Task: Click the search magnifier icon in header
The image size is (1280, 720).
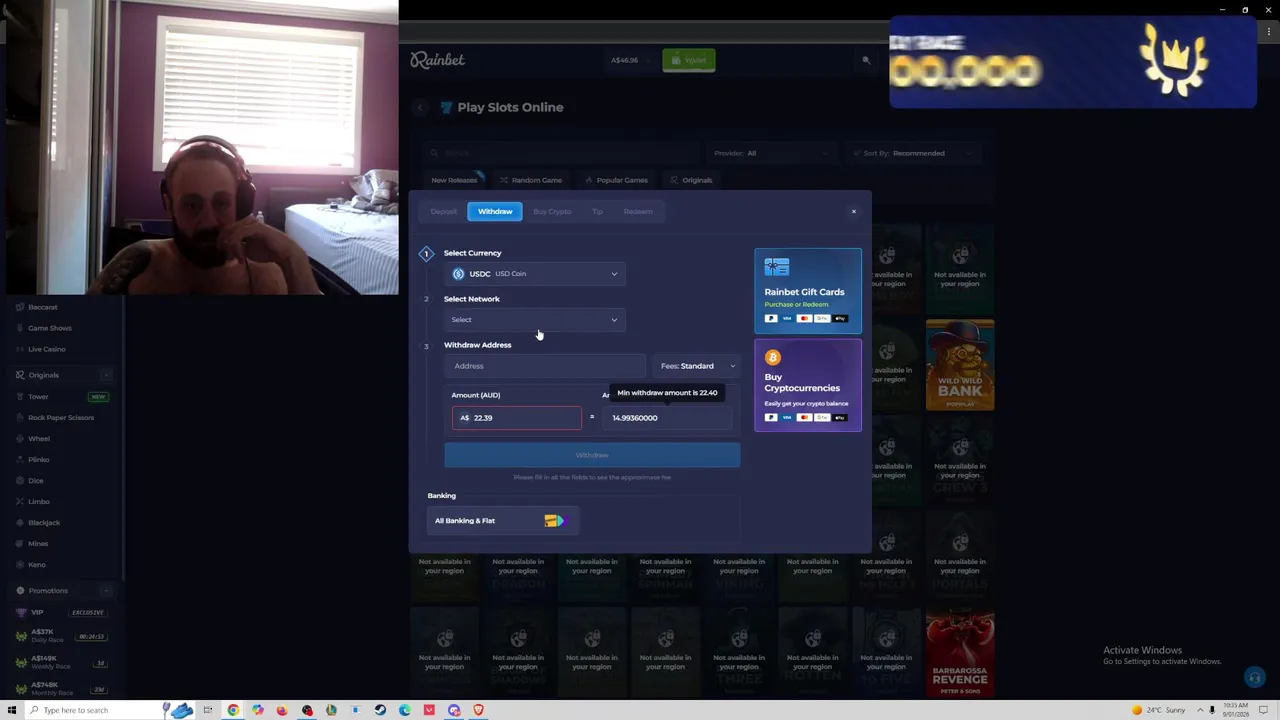Action: [866, 60]
